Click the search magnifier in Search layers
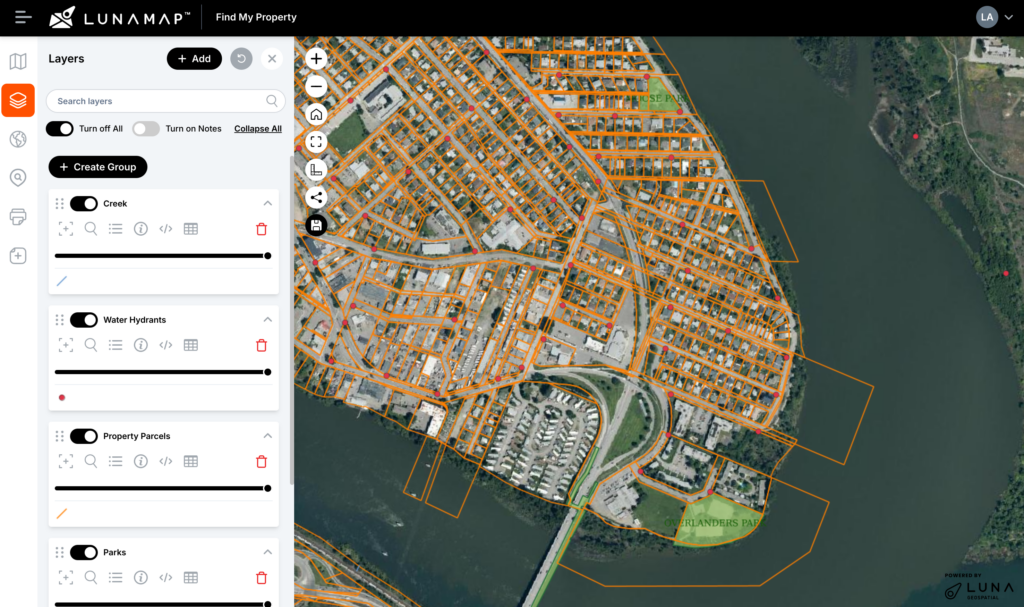 tap(272, 101)
